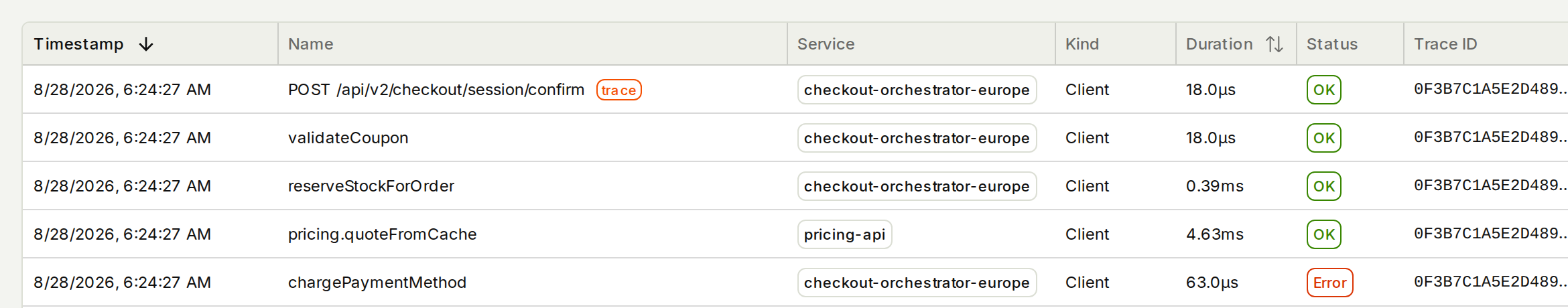Viewport: 1568px width, 308px height.
Task: Click the Name column header
Action: 310,44
